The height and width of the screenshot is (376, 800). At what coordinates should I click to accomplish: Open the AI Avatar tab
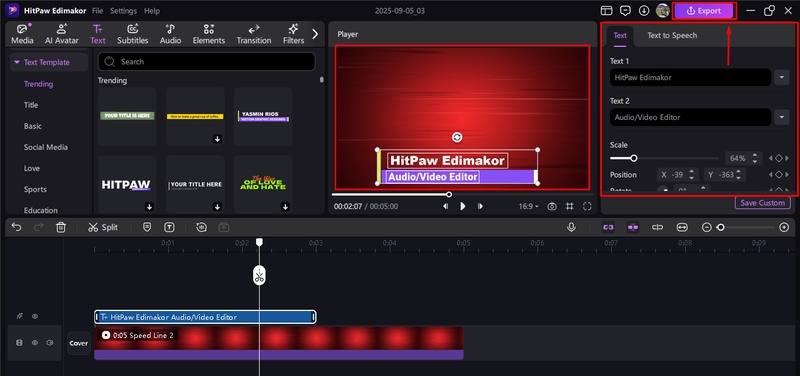coord(61,34)
